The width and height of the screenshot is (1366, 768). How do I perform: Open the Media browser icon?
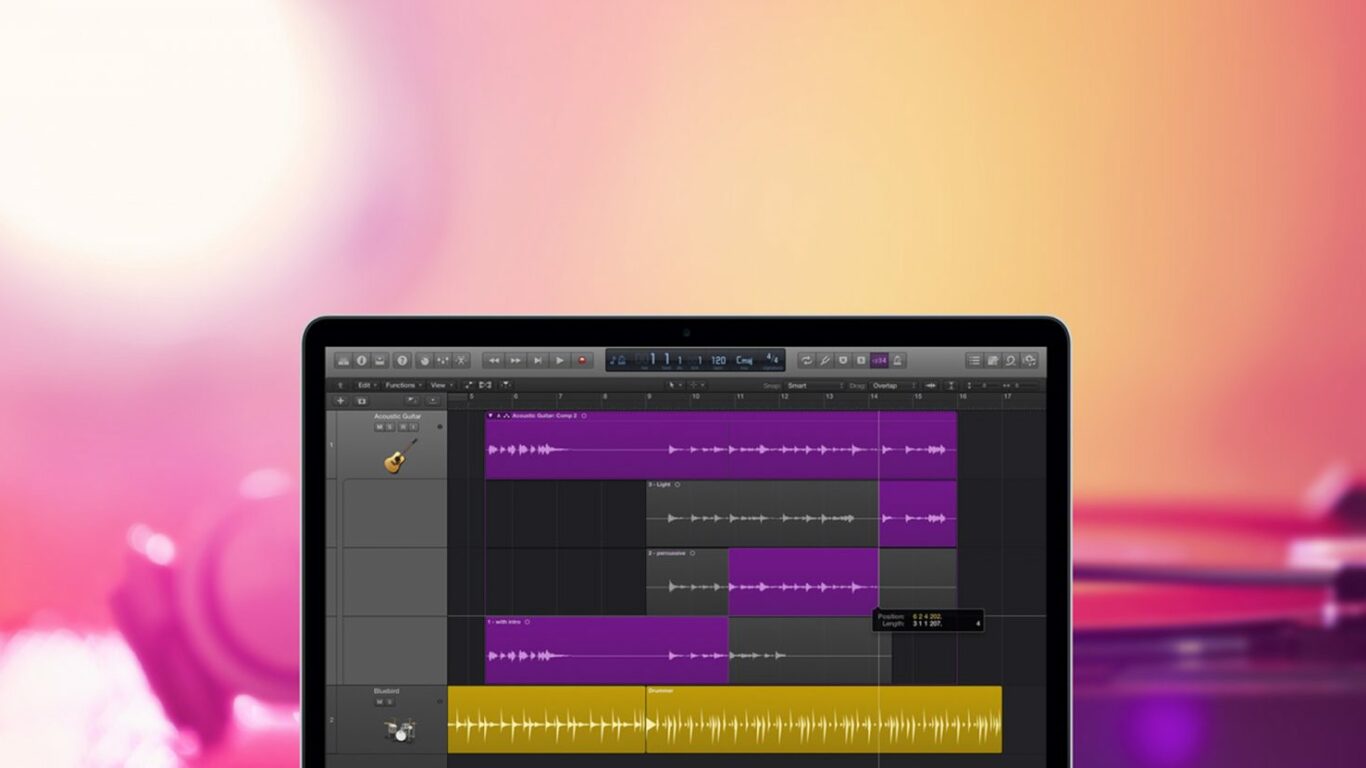pos(1029,361)
